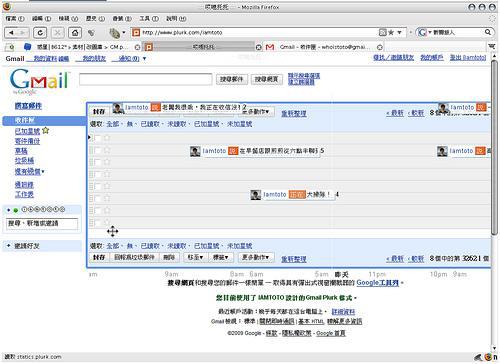Open the 通知 (0) dropdown arrow
Image resolution: width=500 pixels, height=364 pixels.
pyautogui.click(x=144, y=59)
